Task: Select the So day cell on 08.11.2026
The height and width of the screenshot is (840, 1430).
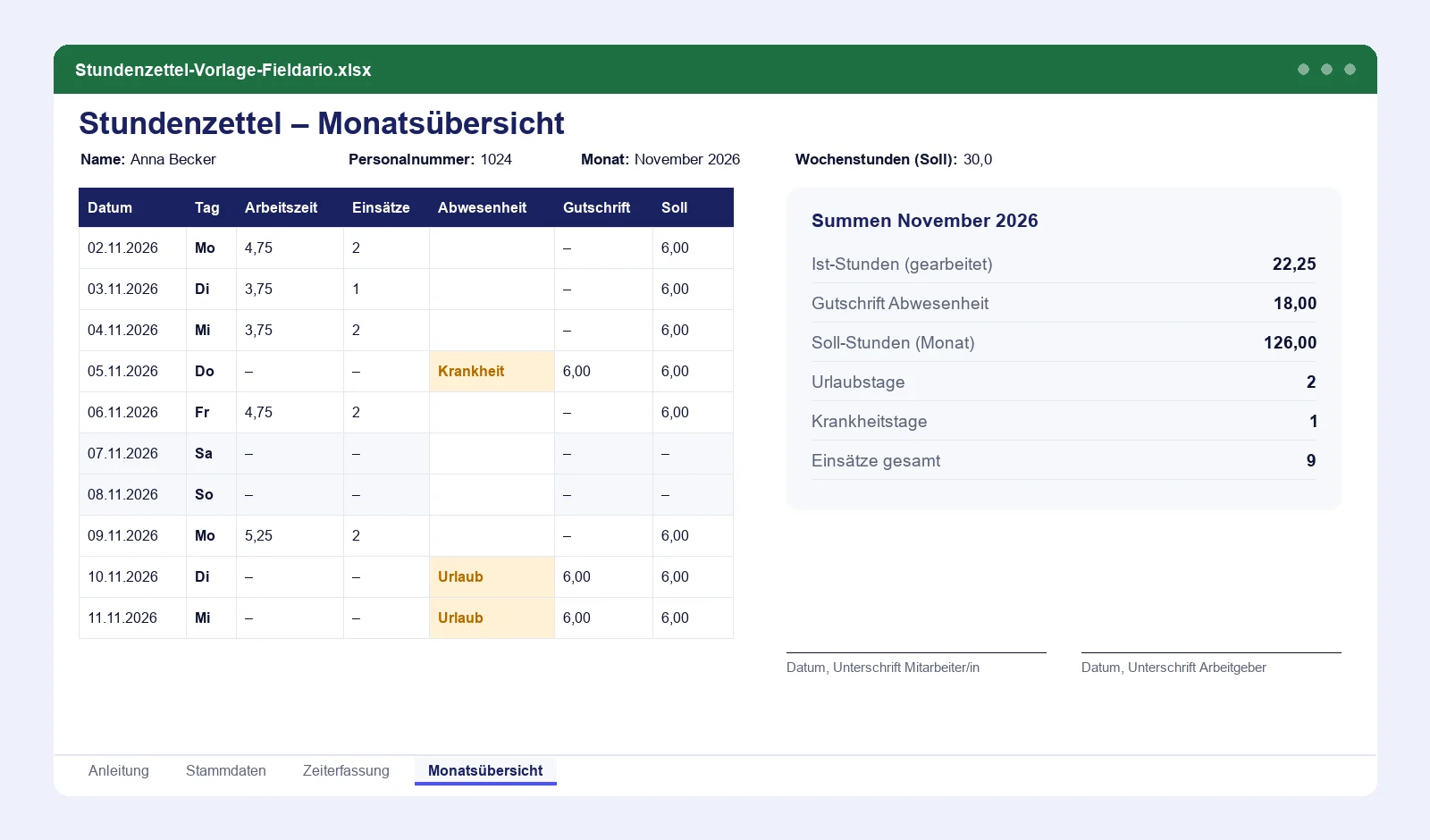Action: coord(211,494)
